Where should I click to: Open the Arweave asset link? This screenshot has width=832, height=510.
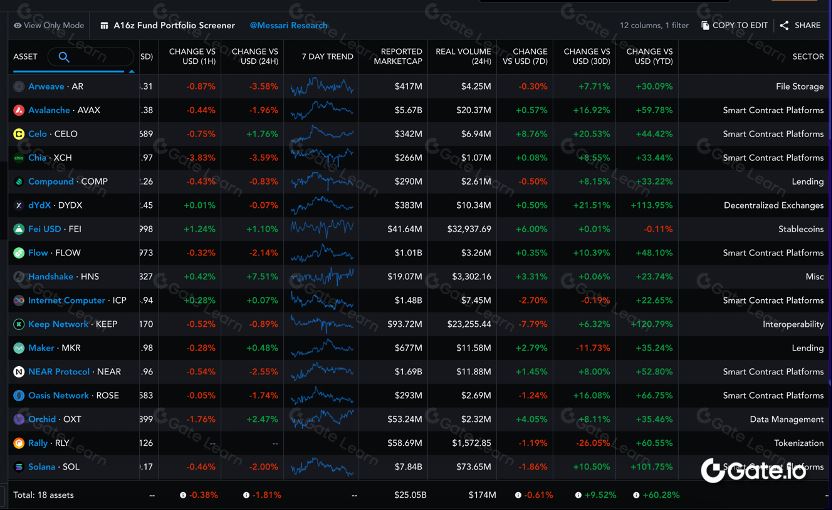click(46, 87)
